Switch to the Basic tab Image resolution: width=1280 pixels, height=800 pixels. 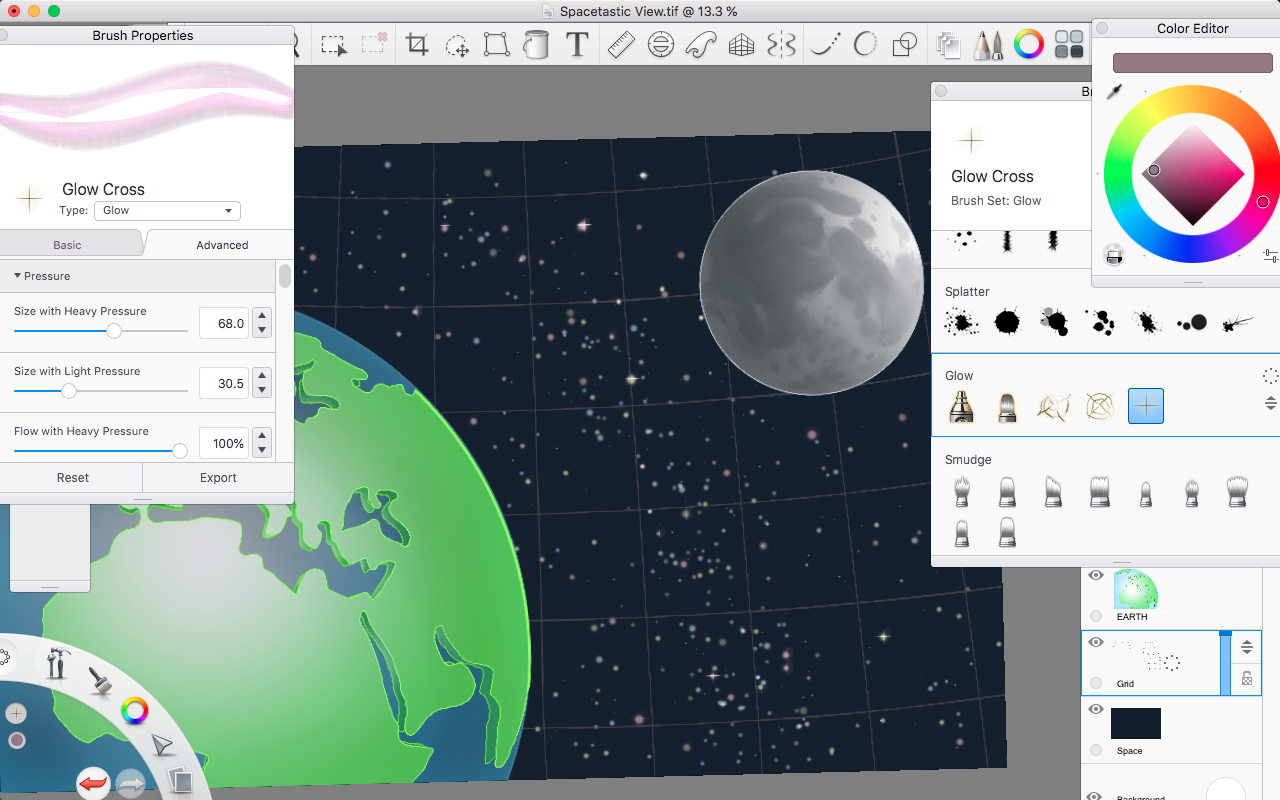click(x=67, y=244)
